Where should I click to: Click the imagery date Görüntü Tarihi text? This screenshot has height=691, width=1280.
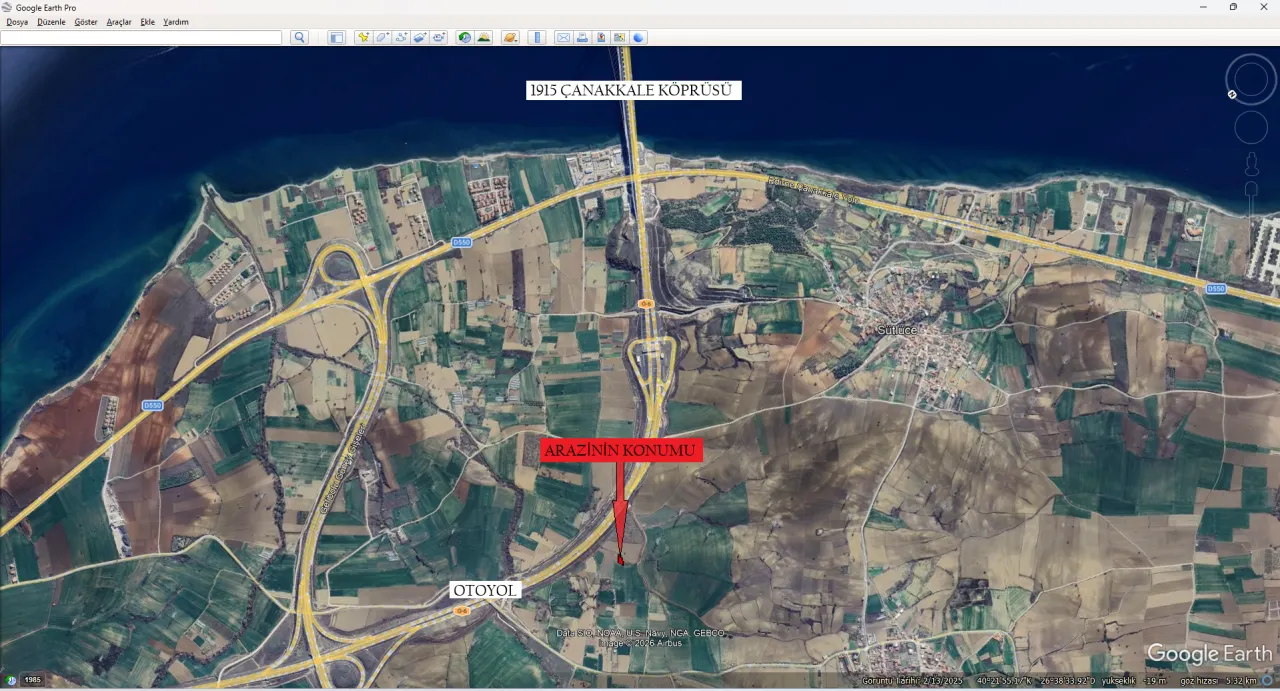(912, 681)
